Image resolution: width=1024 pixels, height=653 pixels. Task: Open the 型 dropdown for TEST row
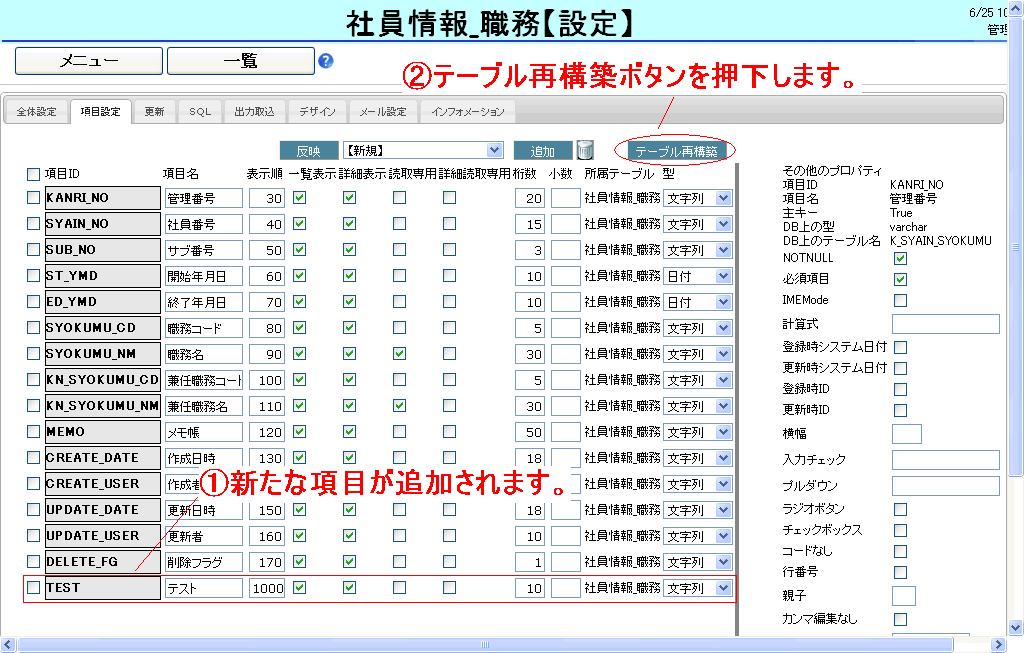[x=723, y=588]
